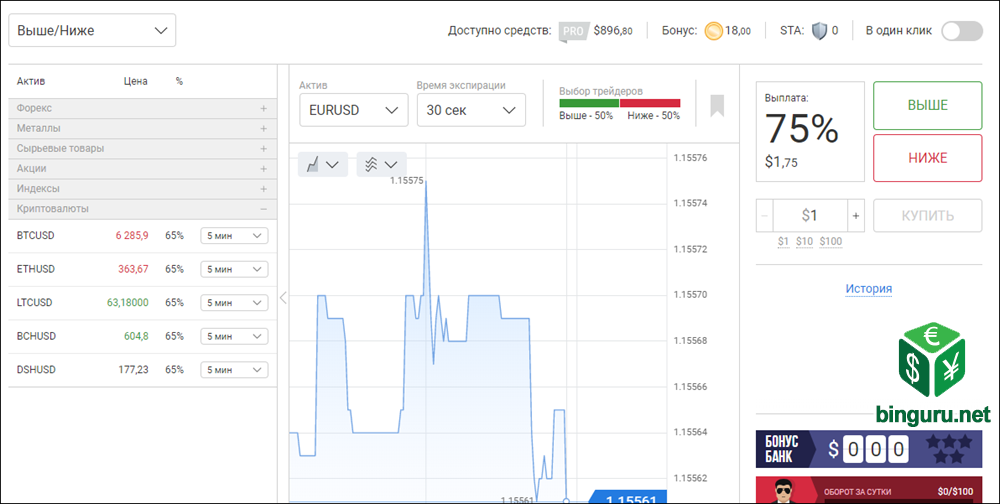This screenshot has width=1000, height=504.
Task: Click the $1 trade amount input field
Action: [810, 215]
